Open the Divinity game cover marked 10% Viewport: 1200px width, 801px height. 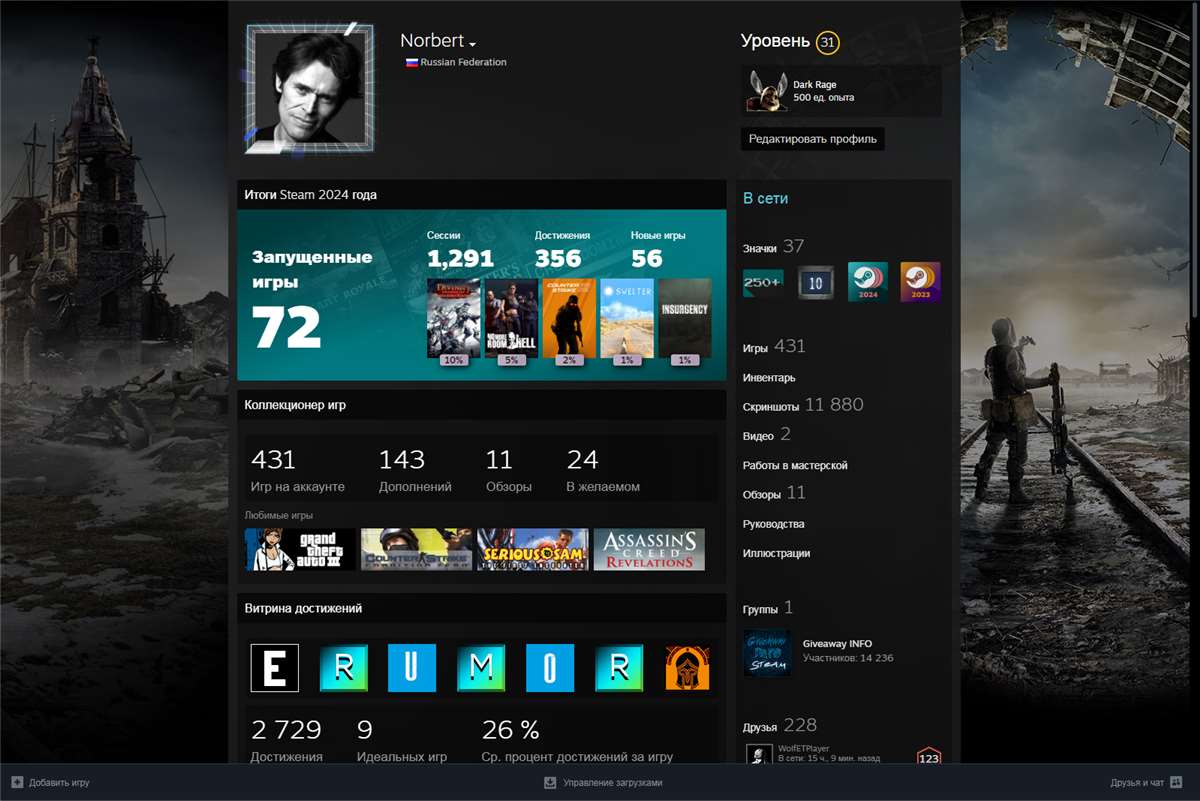(454, 318)
